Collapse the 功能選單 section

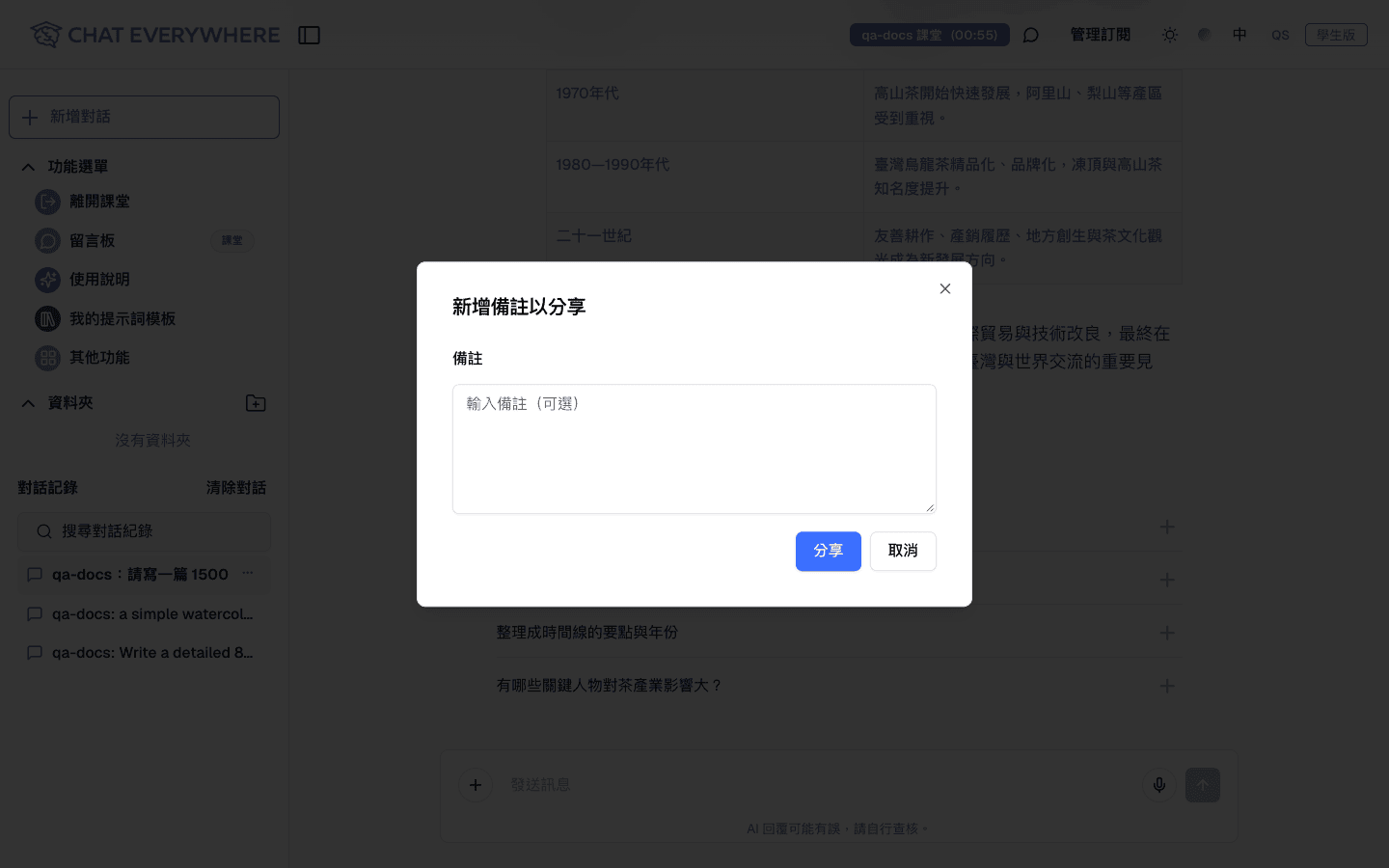click(28, 167)
